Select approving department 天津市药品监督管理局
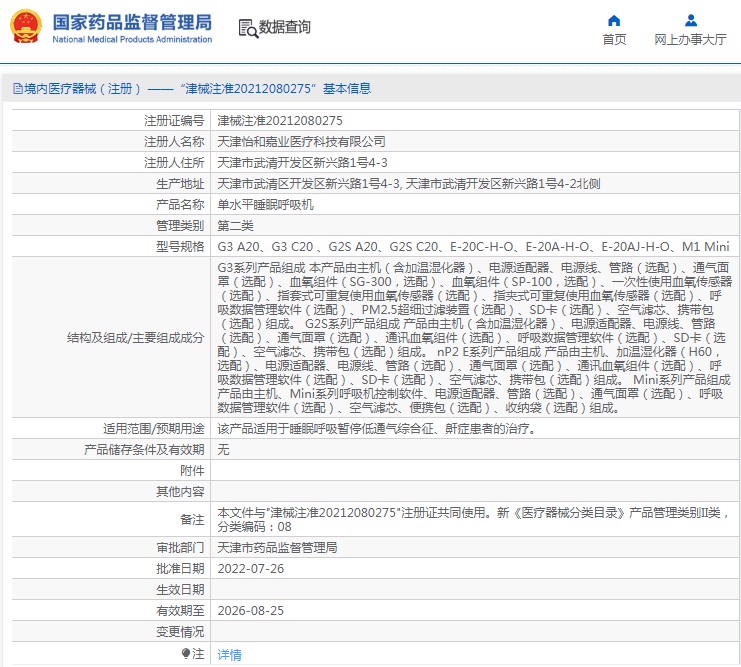 [x=277, y=547]
